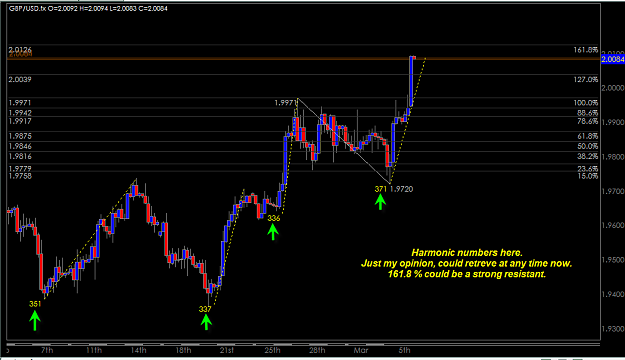Click the 1.9779 level value
The height and width of the screenshot is (360, 625).
point(20,169)
